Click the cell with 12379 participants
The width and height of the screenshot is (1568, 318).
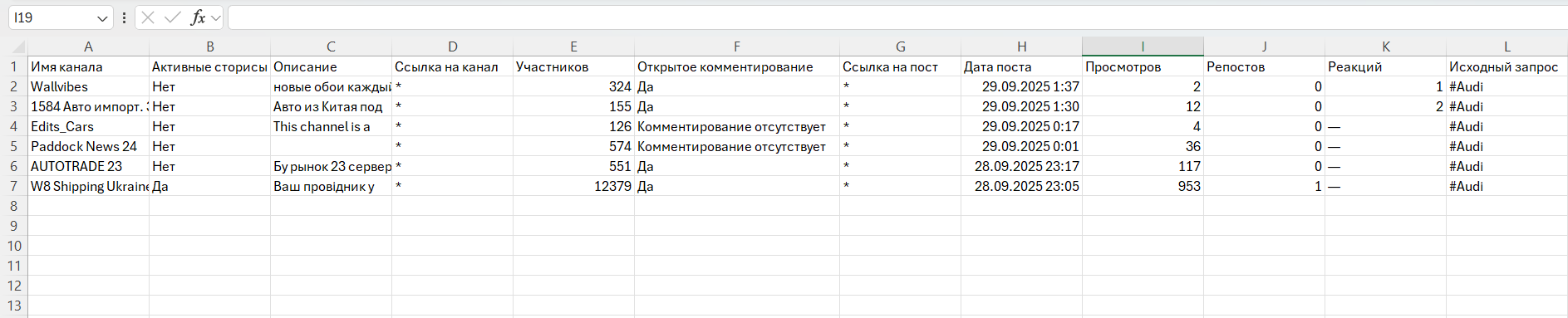[573, 186]
